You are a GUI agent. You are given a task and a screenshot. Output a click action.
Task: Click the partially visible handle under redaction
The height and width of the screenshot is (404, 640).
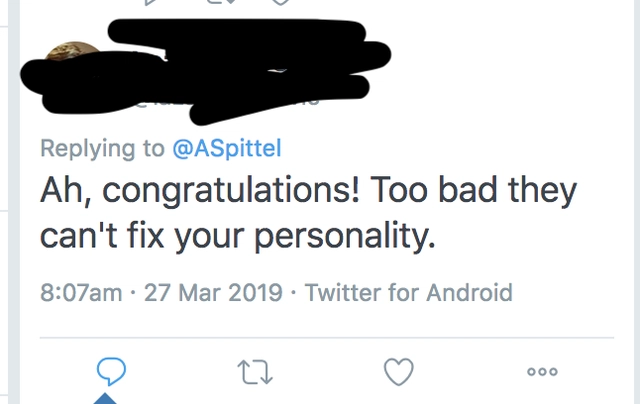(229, 101)
